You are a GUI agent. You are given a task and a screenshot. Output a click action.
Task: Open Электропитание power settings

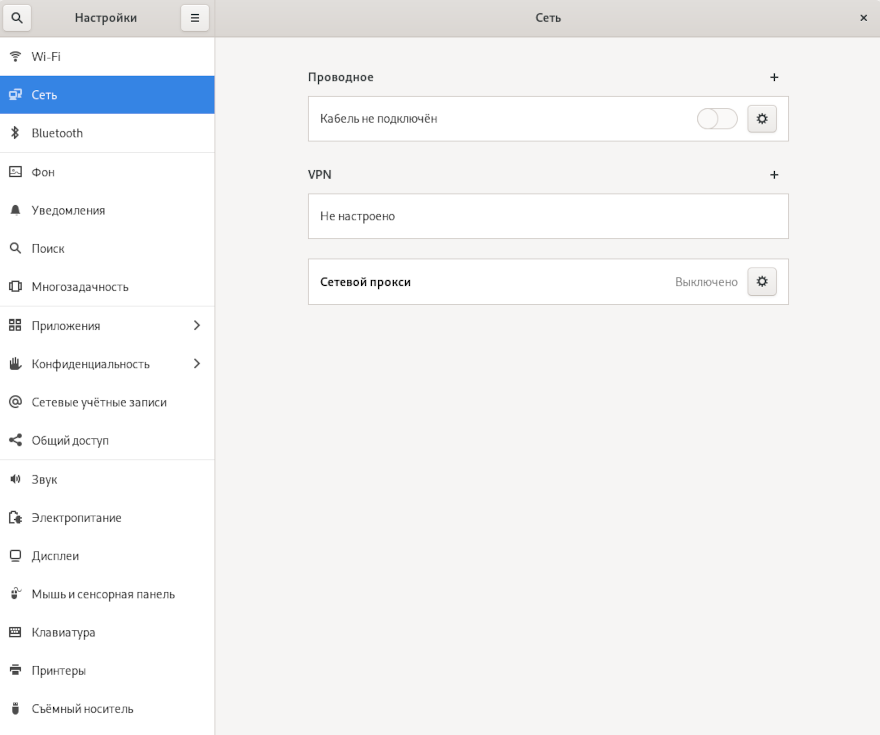pyautogui.click(x=76, y=518)
